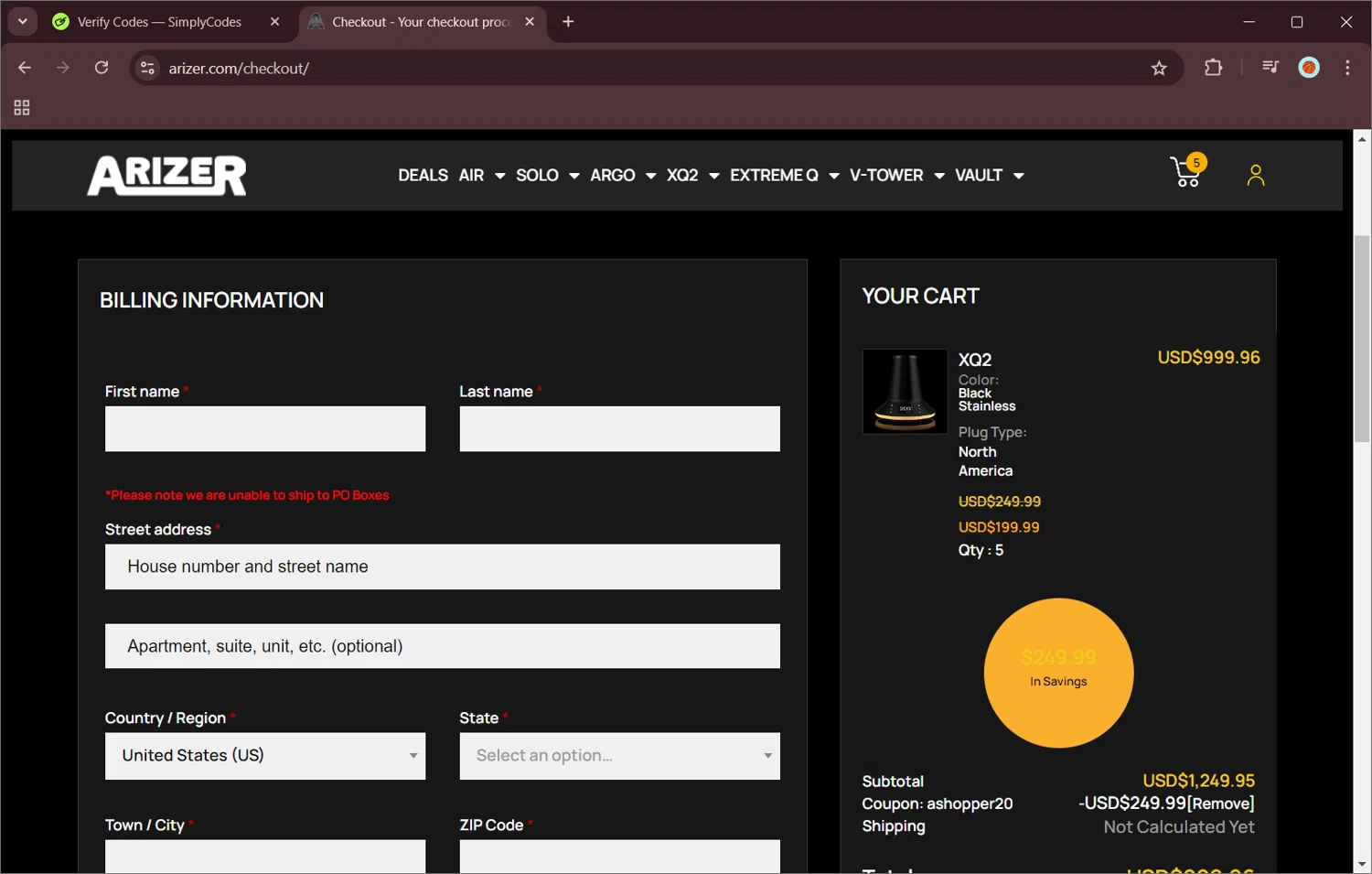Click the YOUR CART heading
The height and width of the screenshot is (874, 1372).
(x=920, y=297)
